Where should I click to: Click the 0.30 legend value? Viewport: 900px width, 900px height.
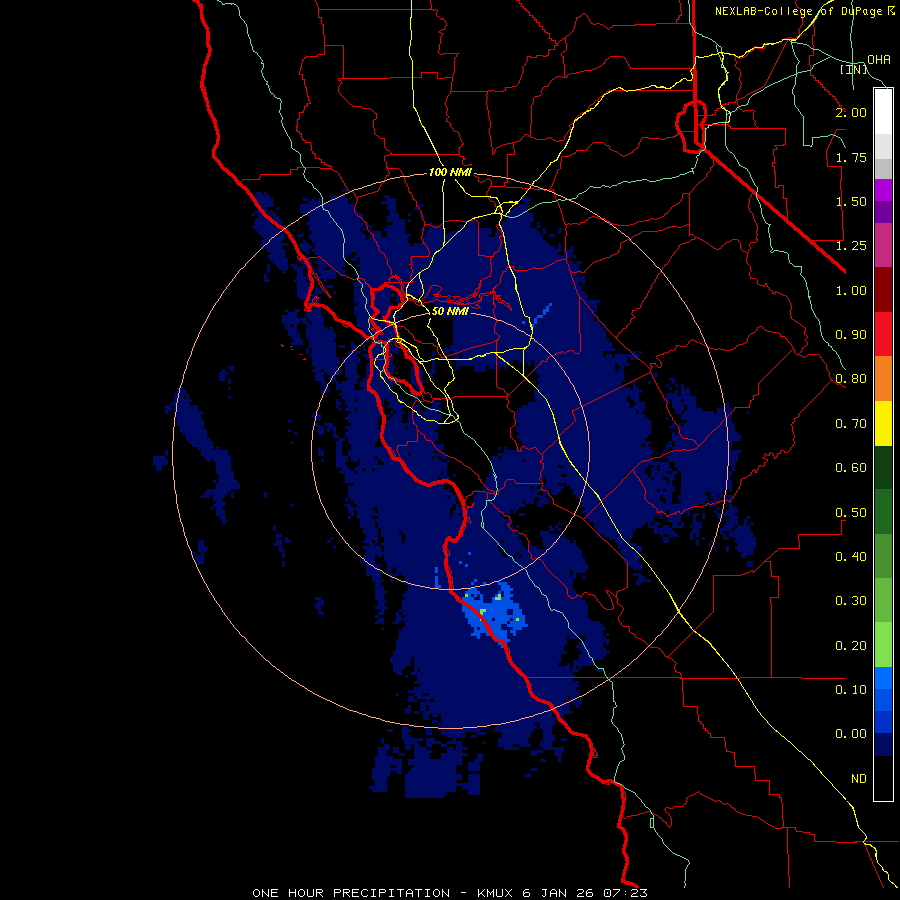[x=851, y=601]
